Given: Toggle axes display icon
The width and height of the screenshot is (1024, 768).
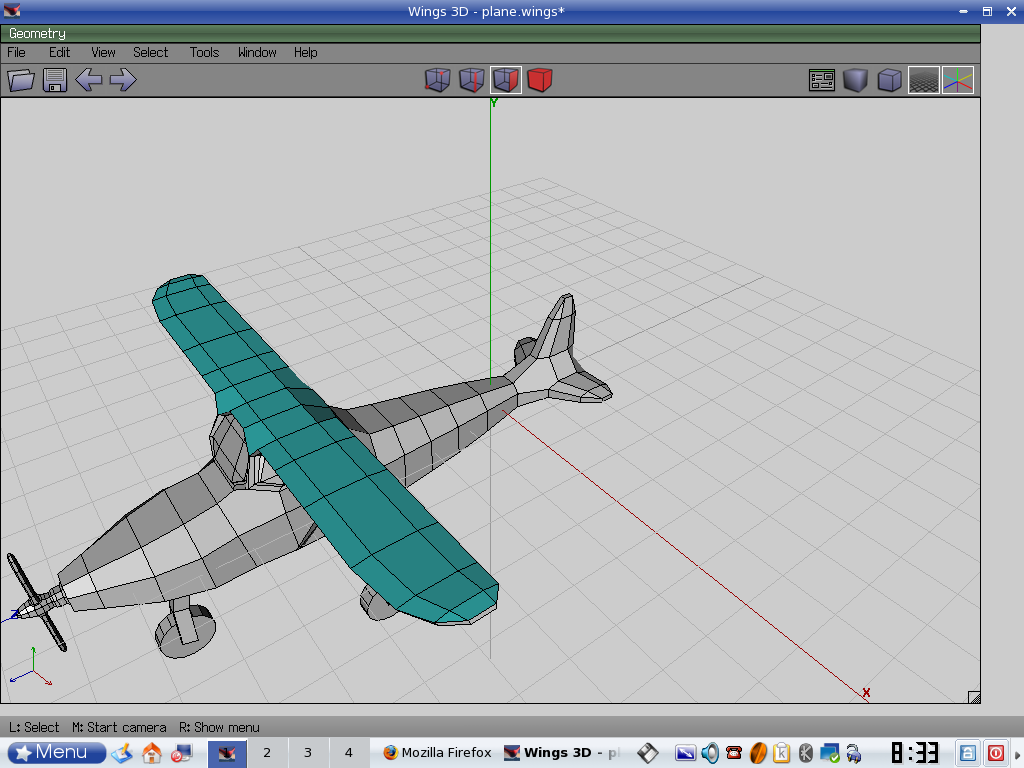Looking at the screenshot, I should [957, 80].
